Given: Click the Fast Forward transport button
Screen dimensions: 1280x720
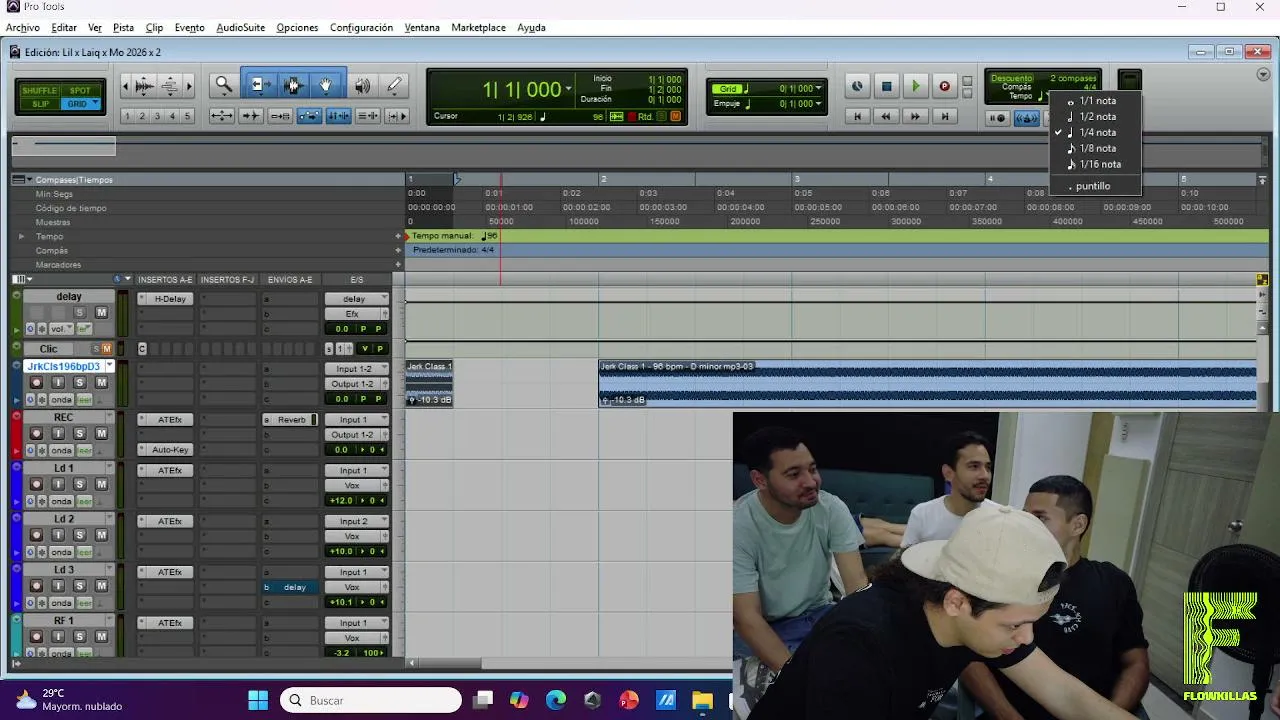Looking at the screenshot, I should [915, 116].
